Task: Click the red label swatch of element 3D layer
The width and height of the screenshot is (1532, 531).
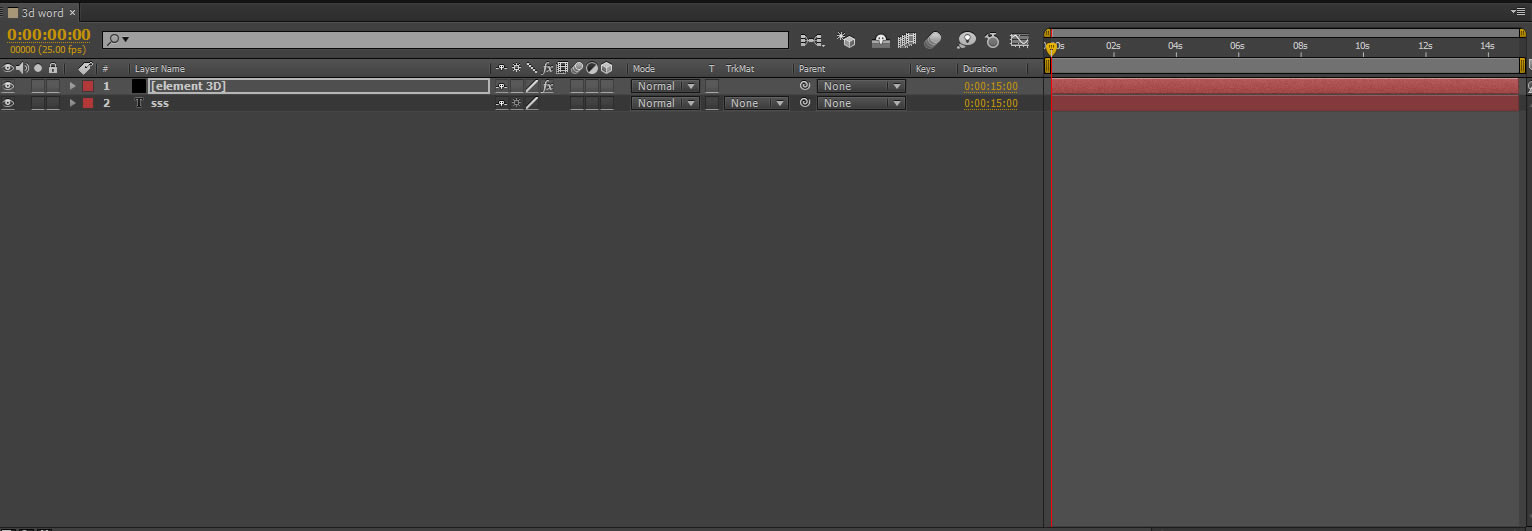Action: pyautogui.click(x=88, y=86)
